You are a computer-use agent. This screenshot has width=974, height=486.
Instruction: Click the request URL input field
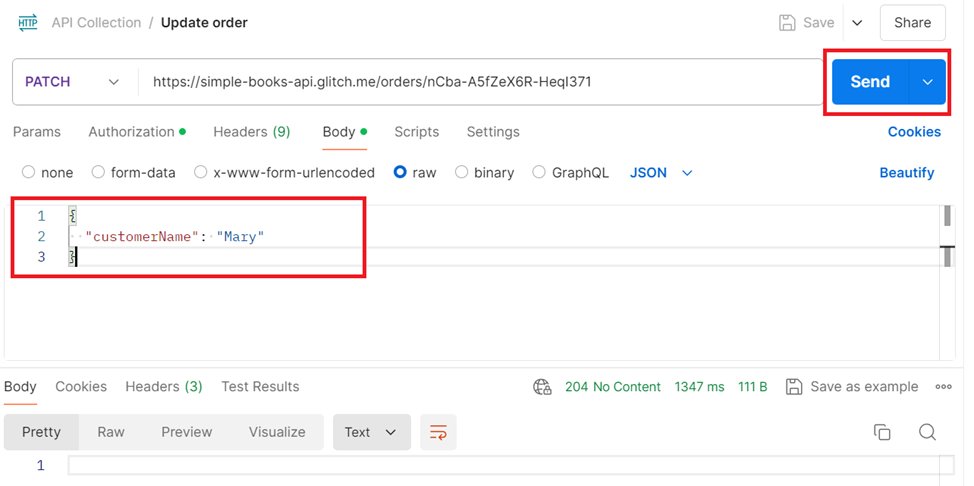coord(480,82)
